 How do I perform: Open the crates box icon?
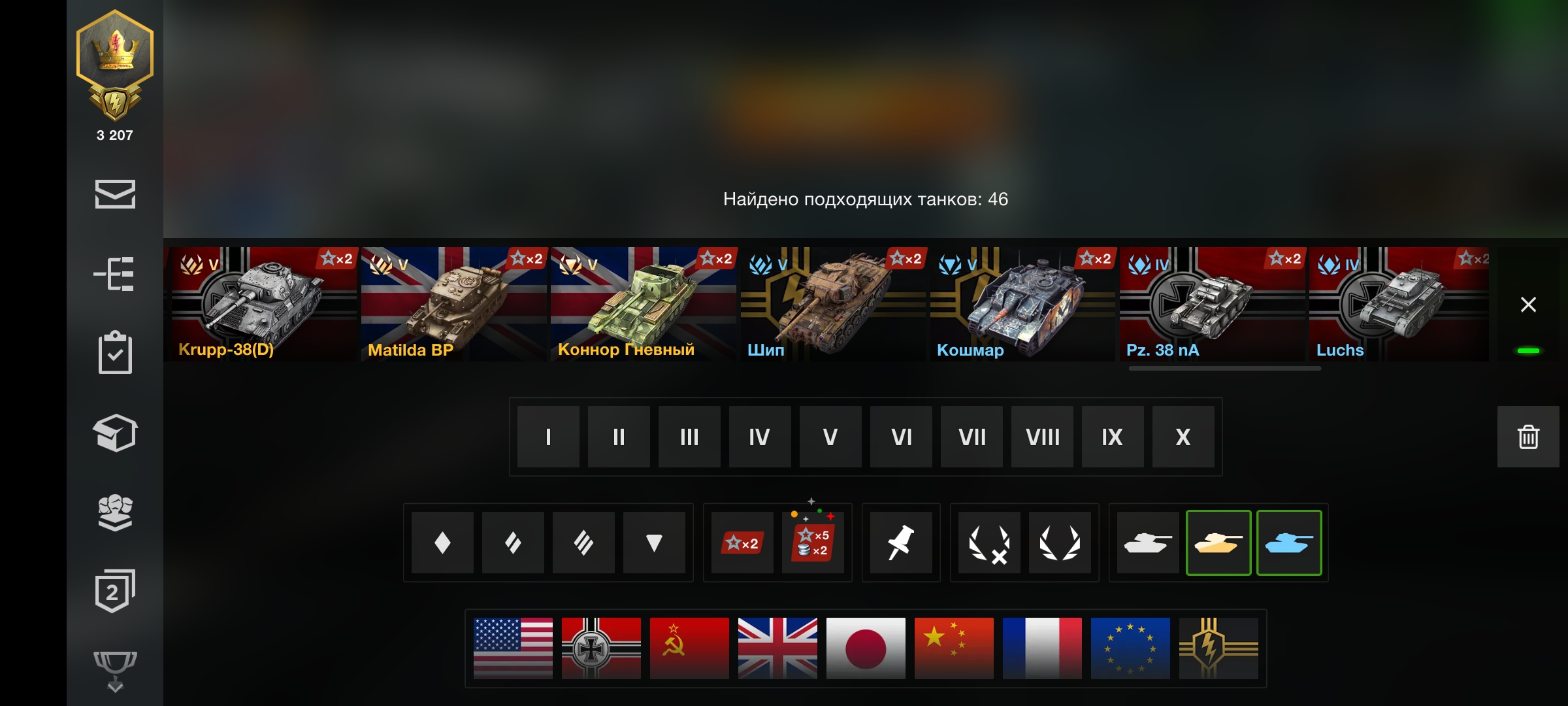pyautogui.click(x=115, y=433)
